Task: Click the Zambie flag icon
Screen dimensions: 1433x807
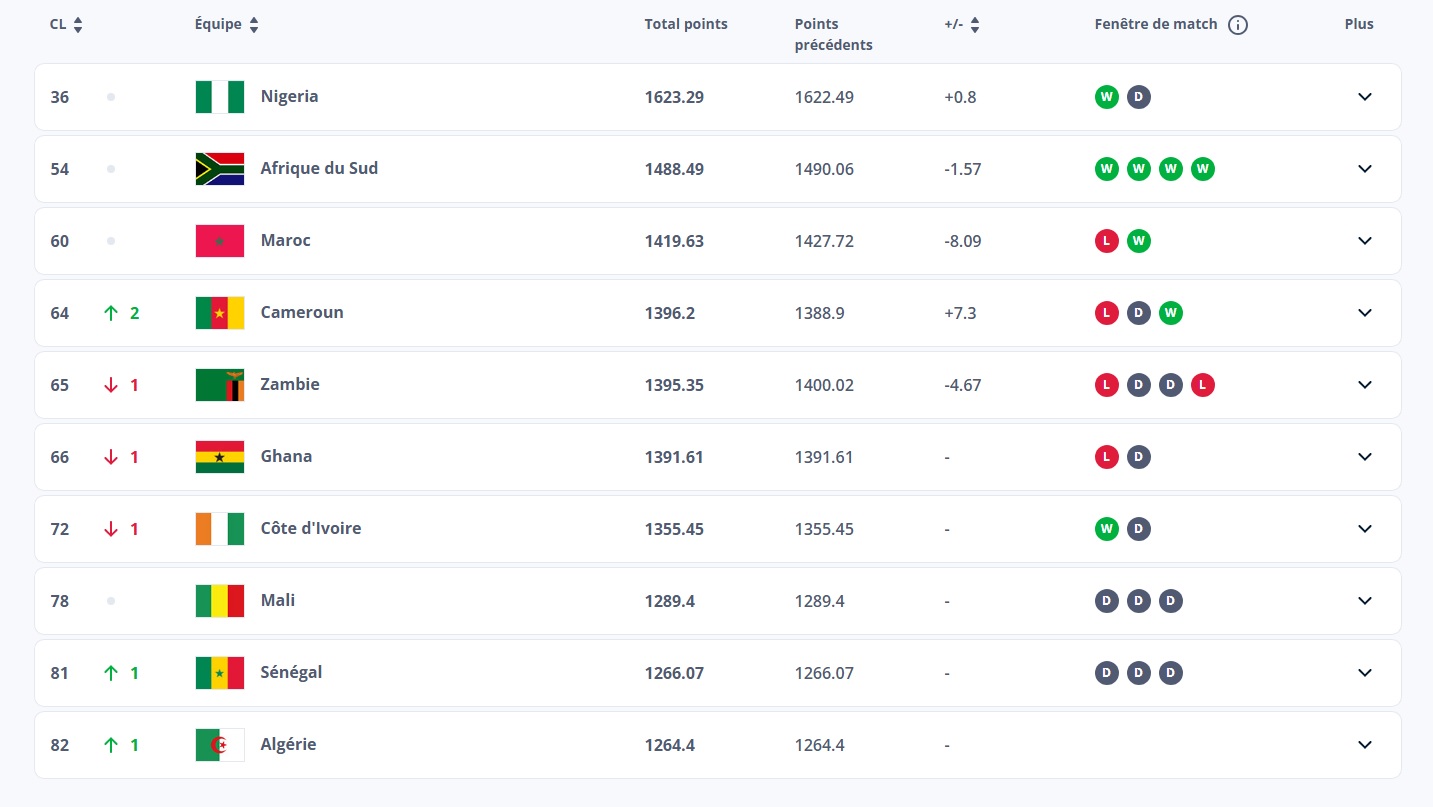Action: coord(219,385)
